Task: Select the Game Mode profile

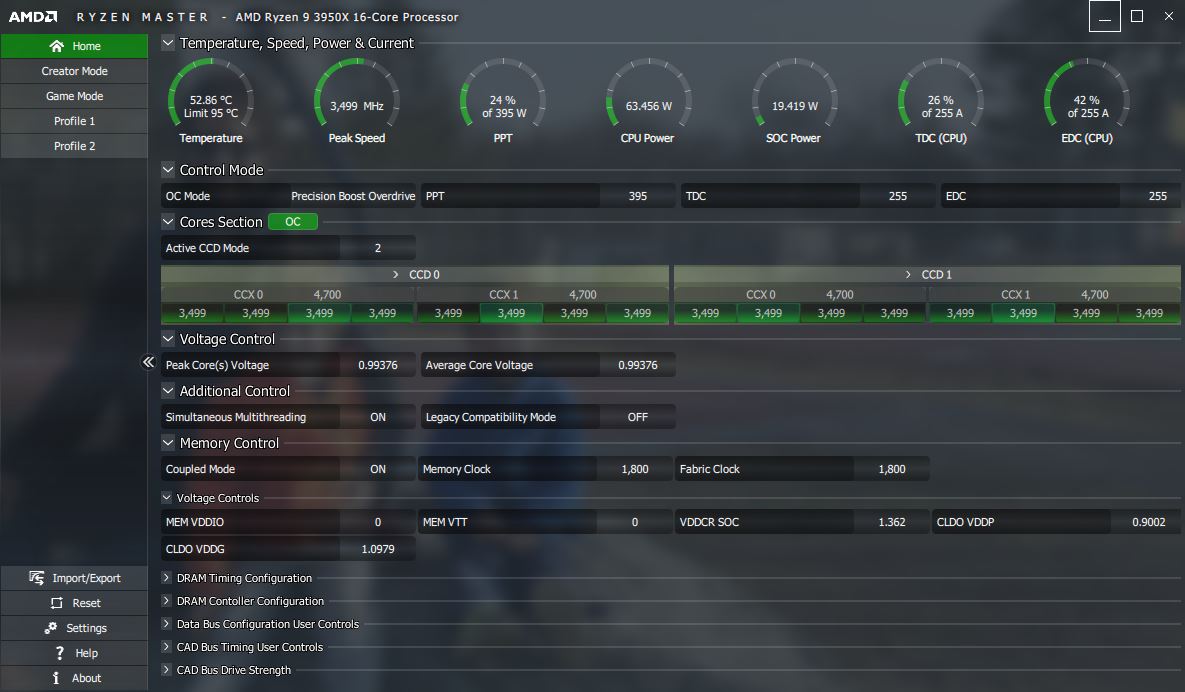Action: (x=74, y=96)
